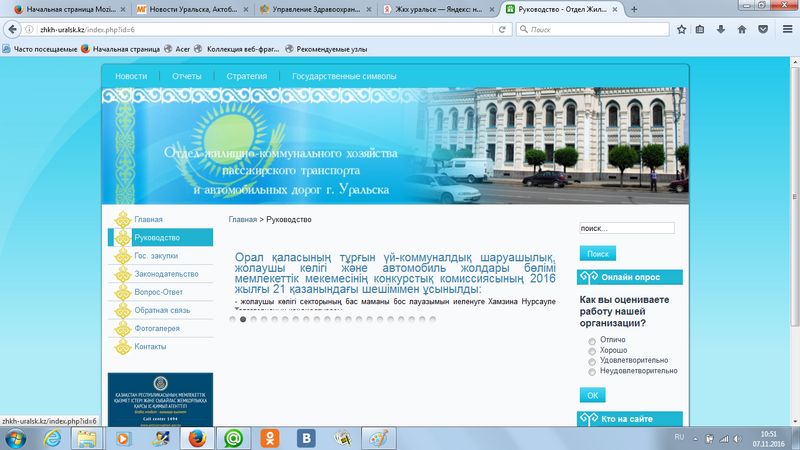800x450 pixels.
Task: Open a new browser tab
Action: pos(634,9)
